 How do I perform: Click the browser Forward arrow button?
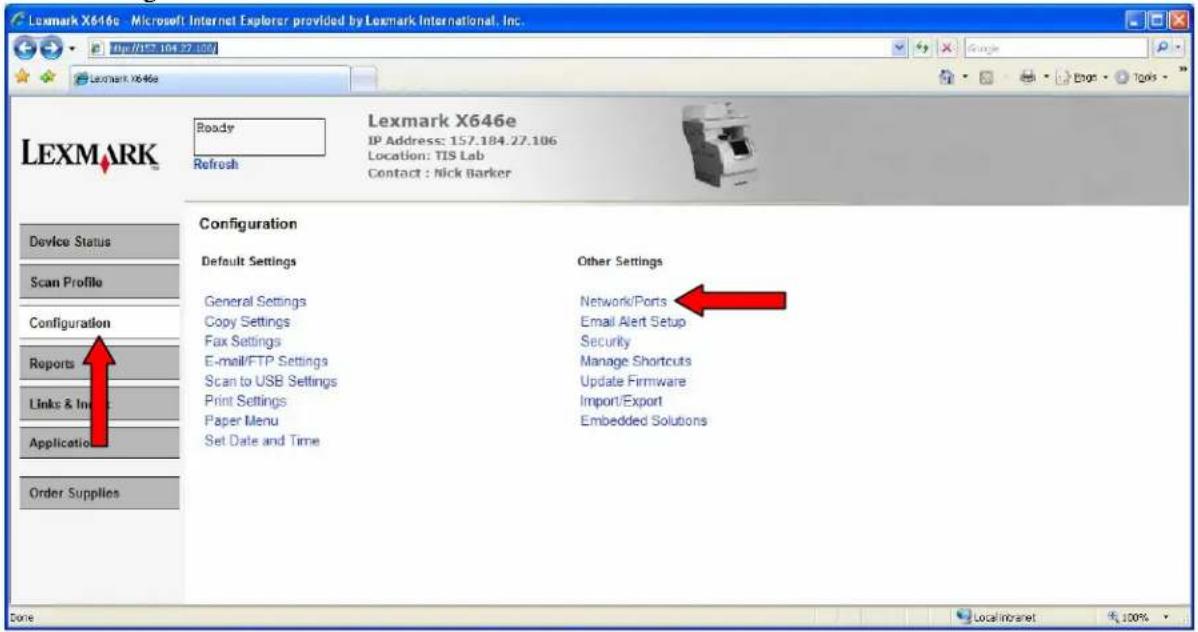click(x=50, y=49)
